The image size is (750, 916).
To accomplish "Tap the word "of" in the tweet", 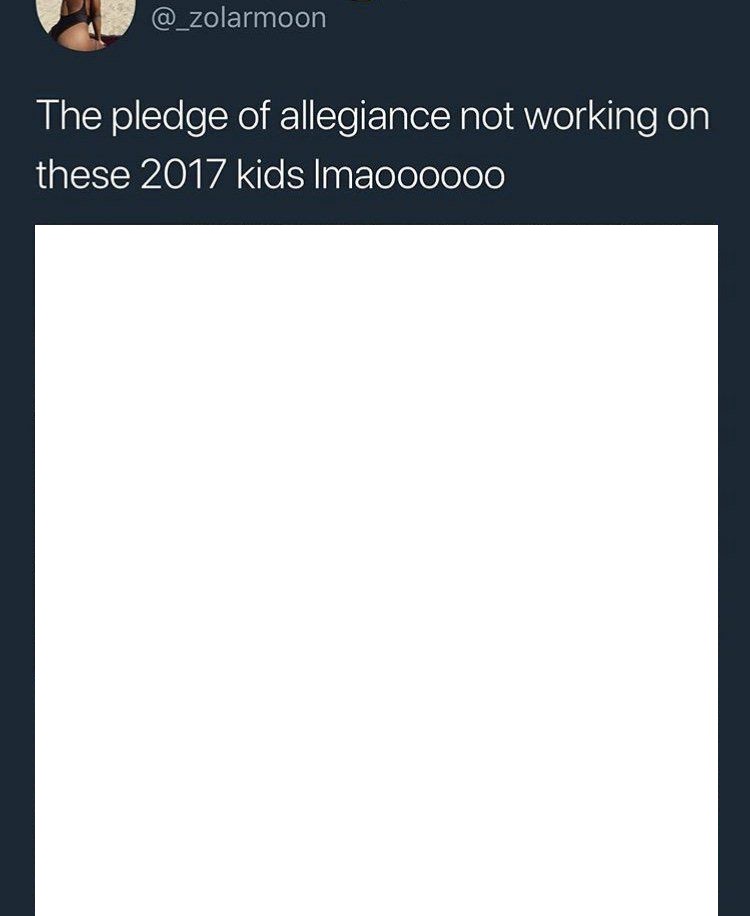I will tap(254, 115).
